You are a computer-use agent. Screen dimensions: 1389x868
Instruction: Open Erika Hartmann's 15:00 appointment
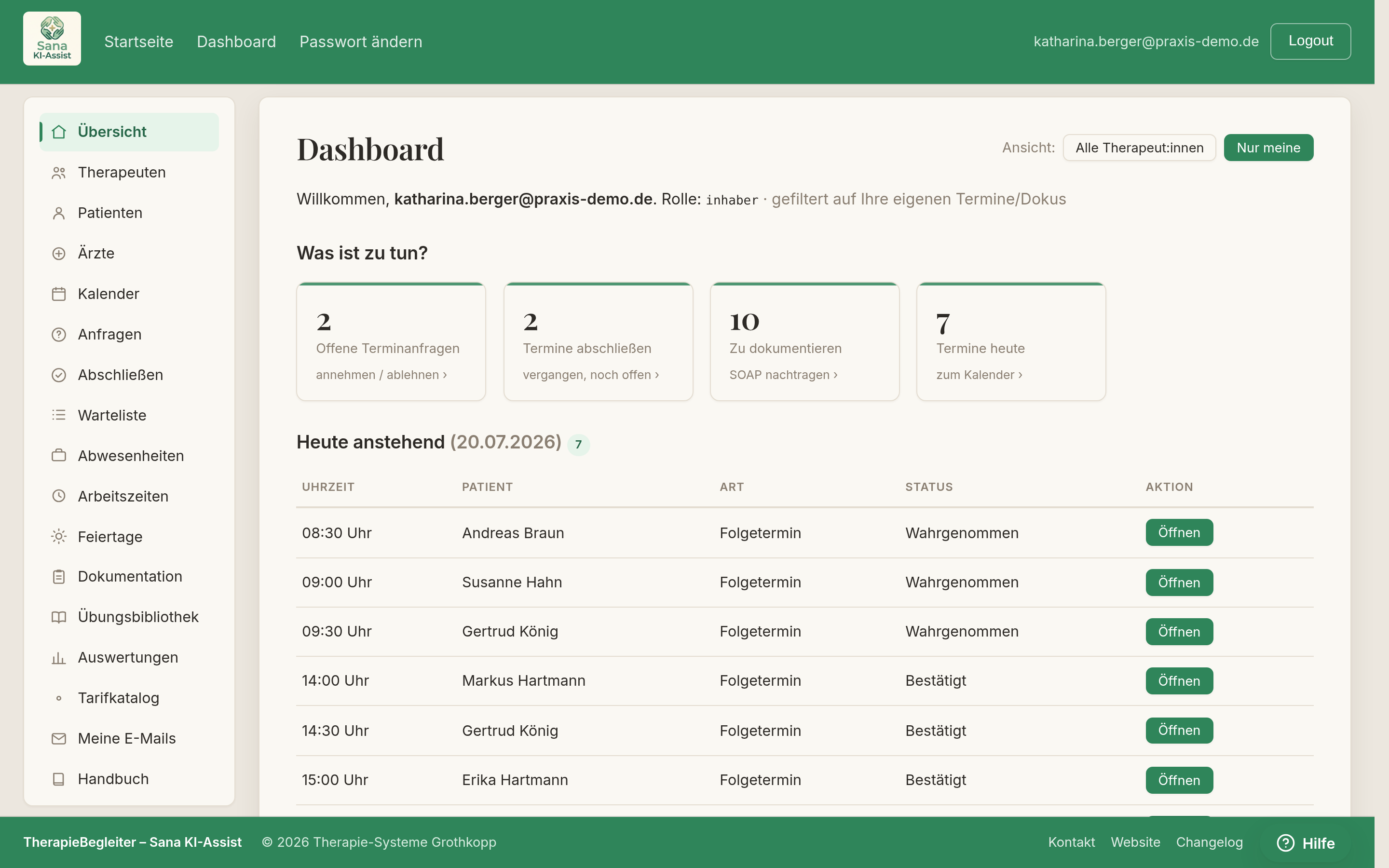pyautogui.click(x=1179, y=781)
